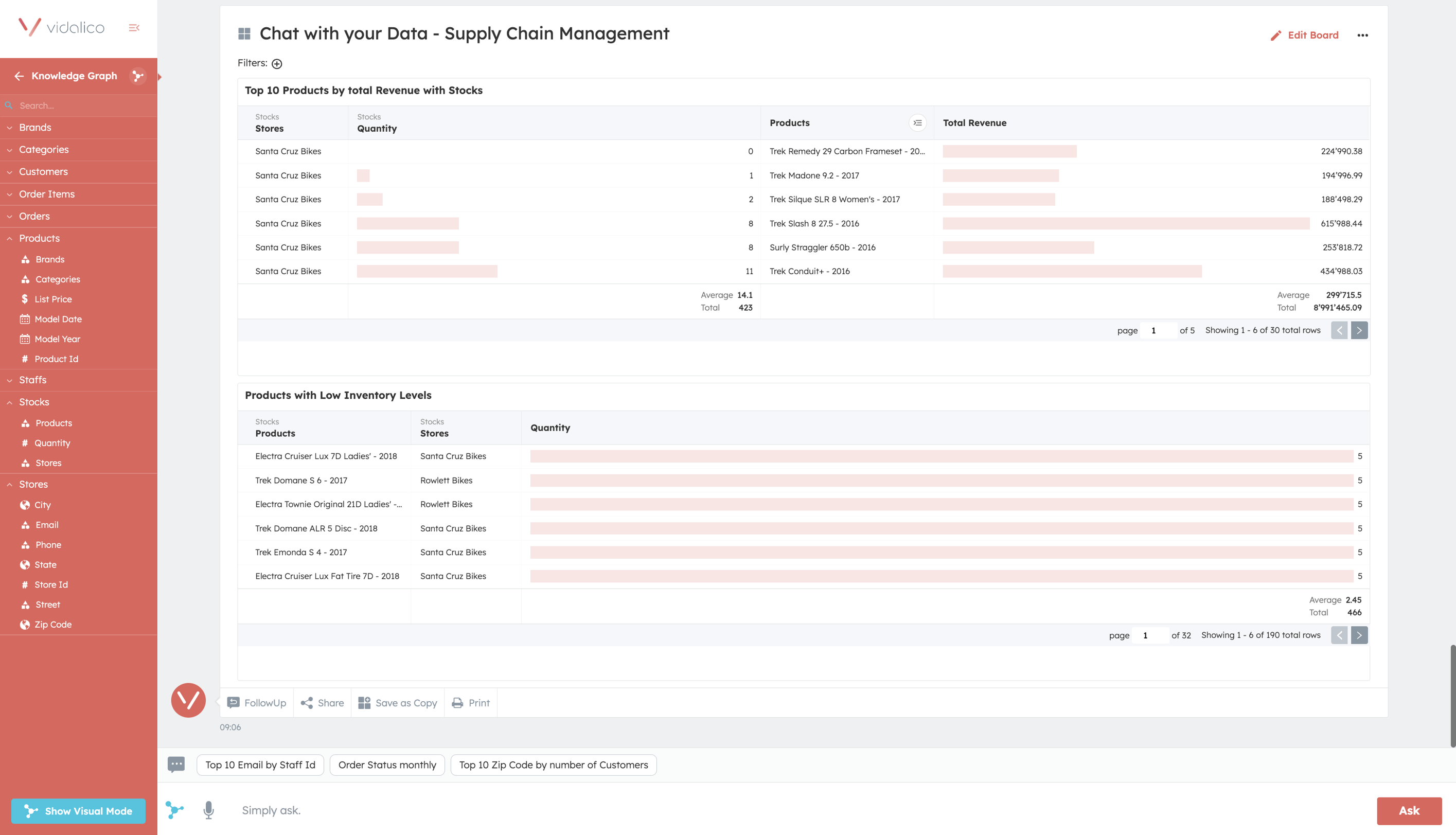Image resolution: width=1456 pixels, height=835 pixels.
Task: Click Trek Slash 8 27.5 - 2016 row
Action: pyautogui.click(x=804, y=224)
